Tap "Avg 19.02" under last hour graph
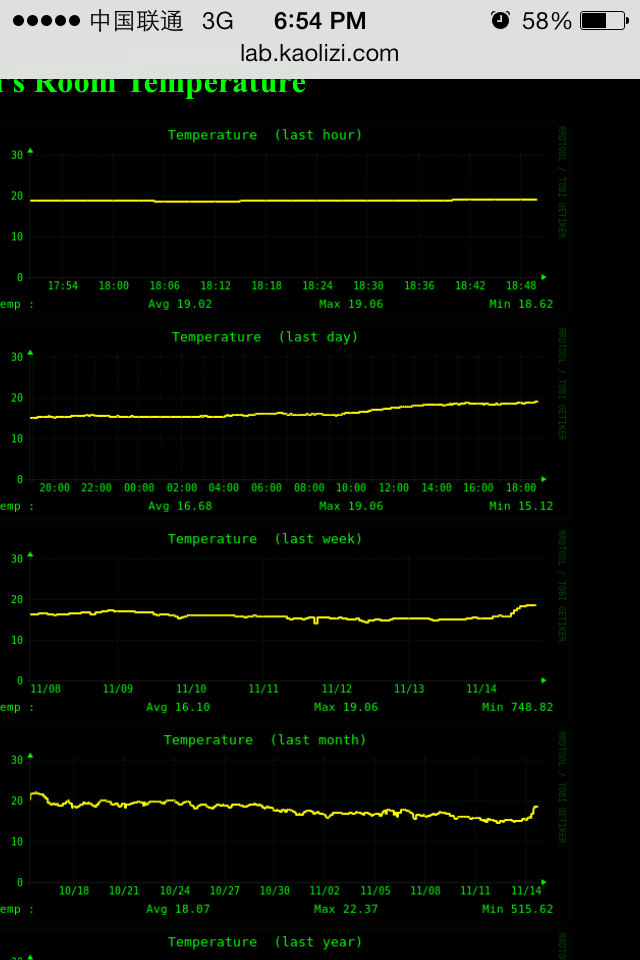 [x=180, y=304]
